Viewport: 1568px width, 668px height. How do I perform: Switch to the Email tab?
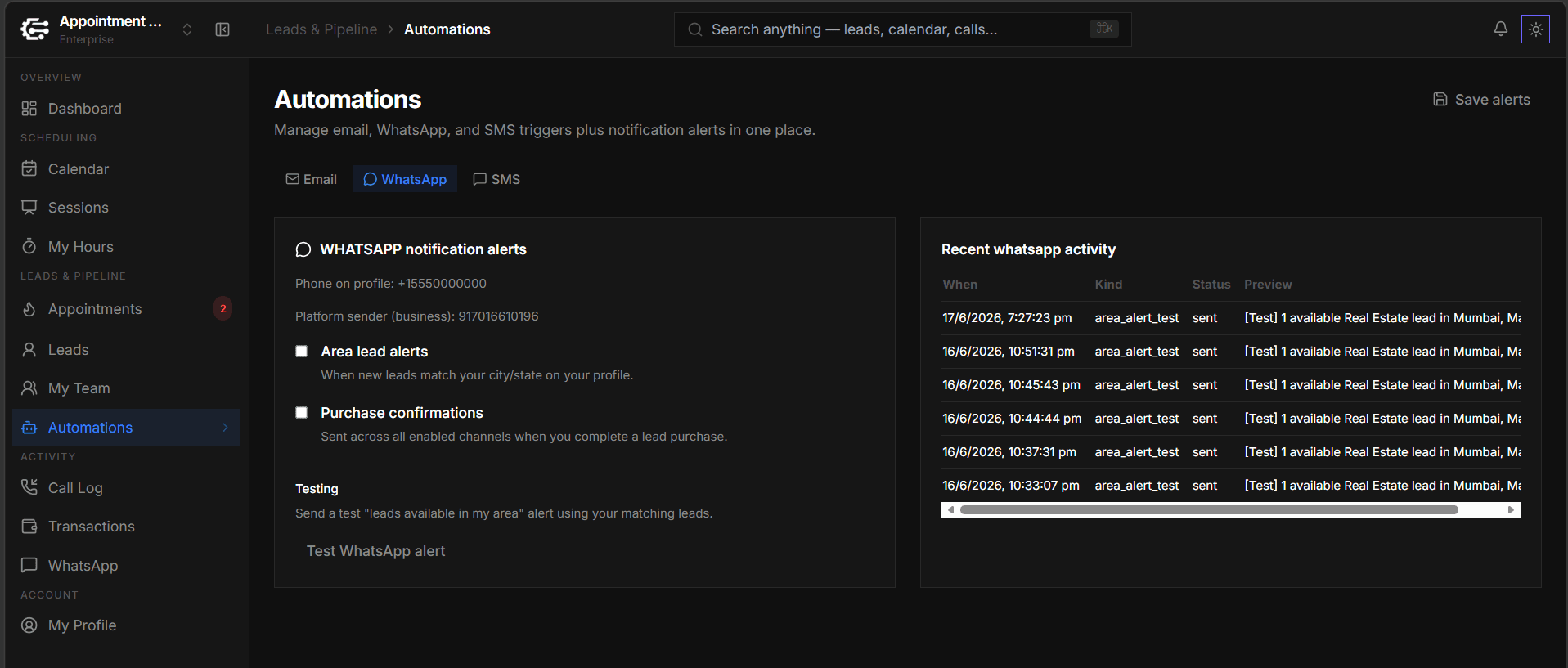pyautogui.click(x=312, y=179)
